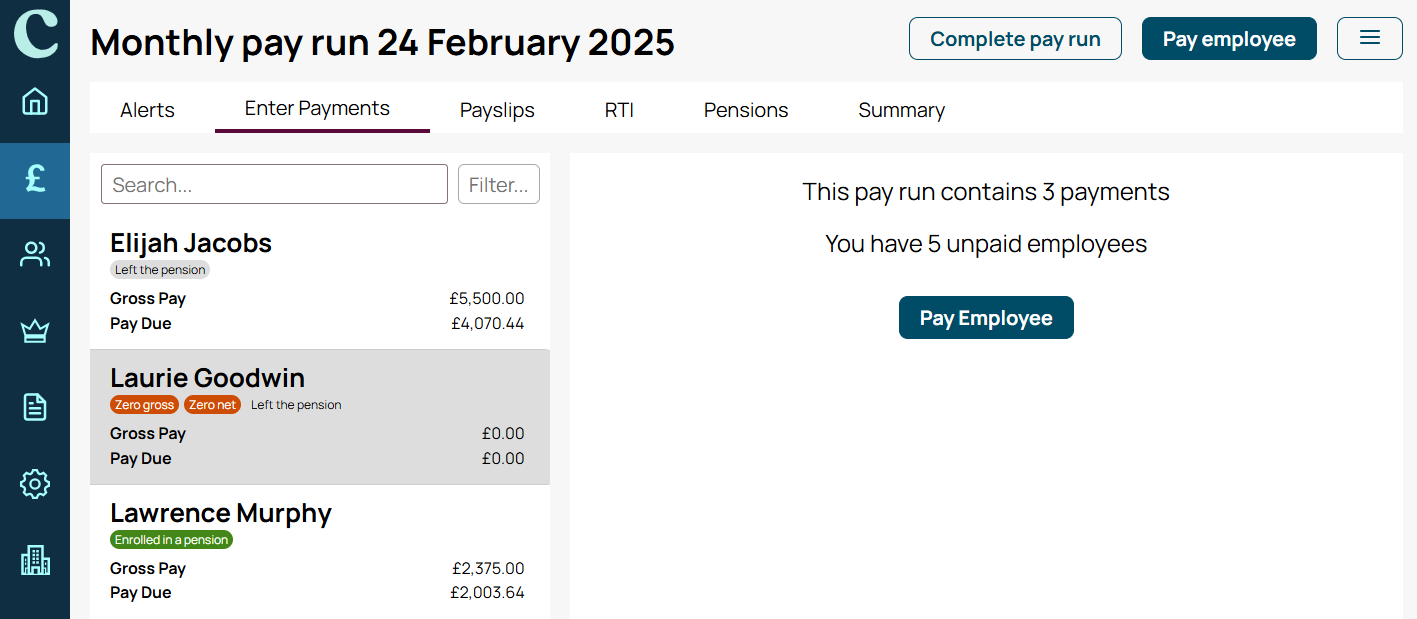This screenshot has height=619, width=1417.
Task: Open the Filter dropdown
Action: pyautogui.click(x=499, y=184)
